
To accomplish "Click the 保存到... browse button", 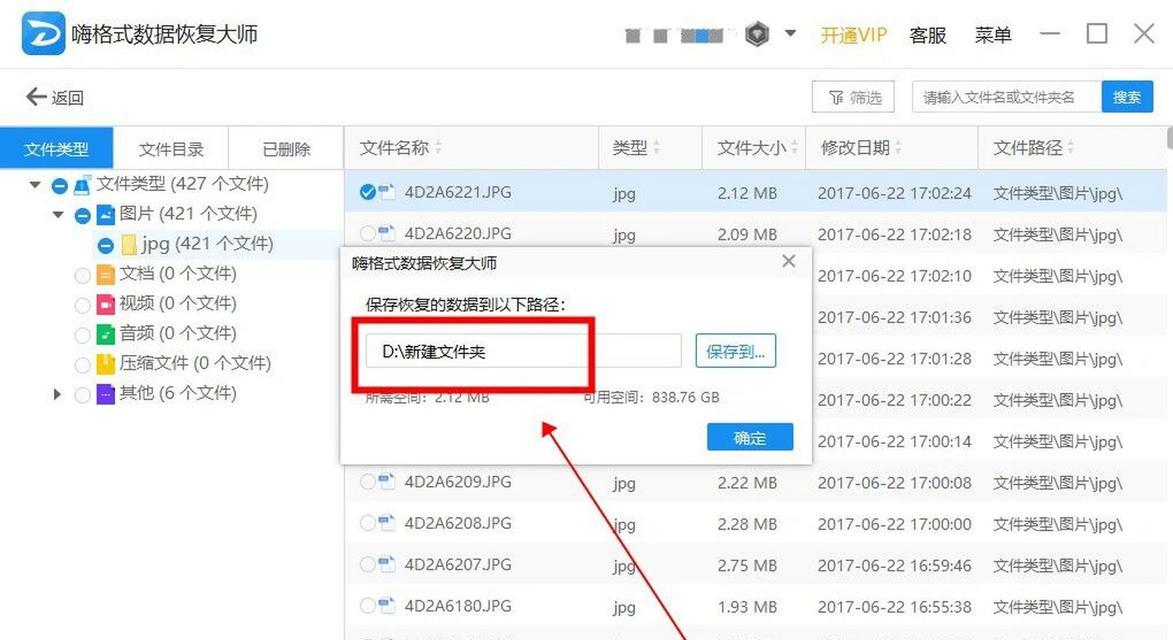I will [x=735, y=351].
